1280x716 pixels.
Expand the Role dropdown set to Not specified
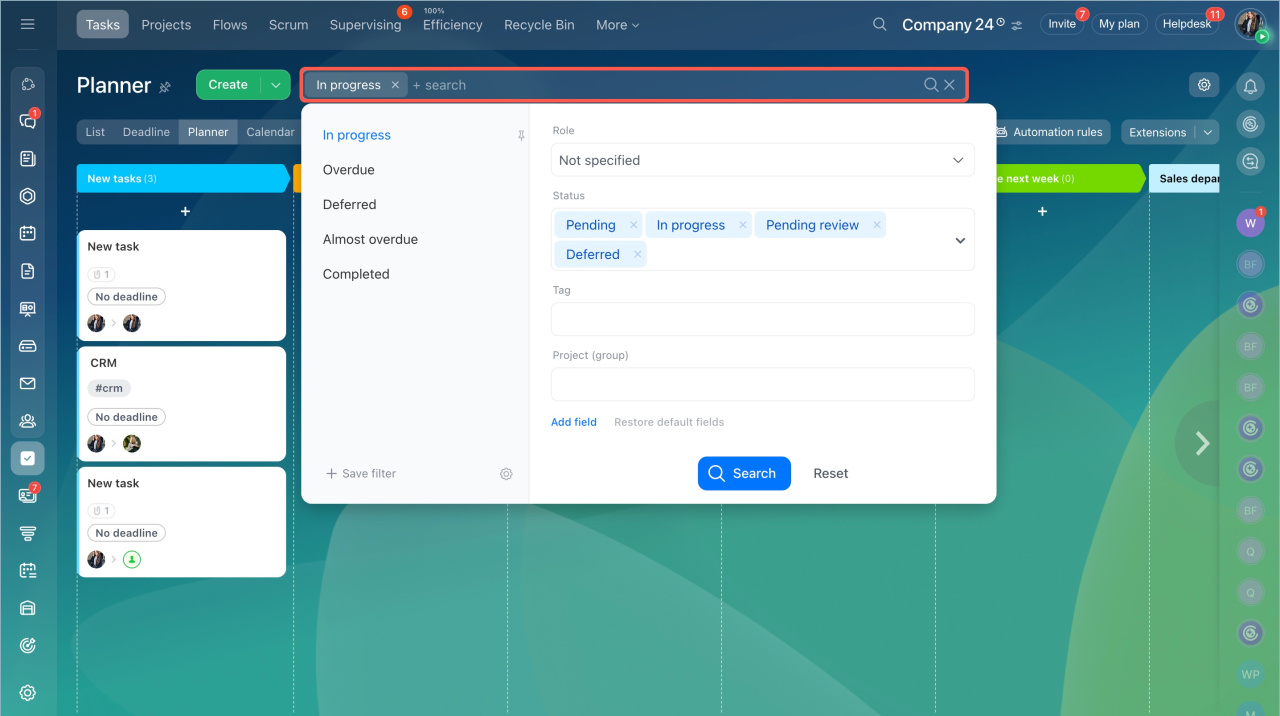click(762, 160)
